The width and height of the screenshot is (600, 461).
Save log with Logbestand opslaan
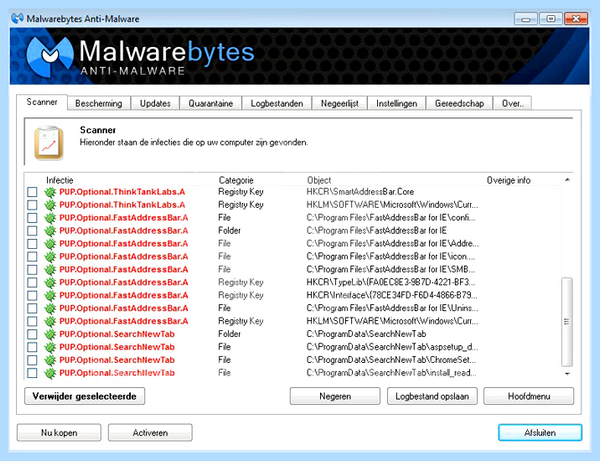click(432, 396)
